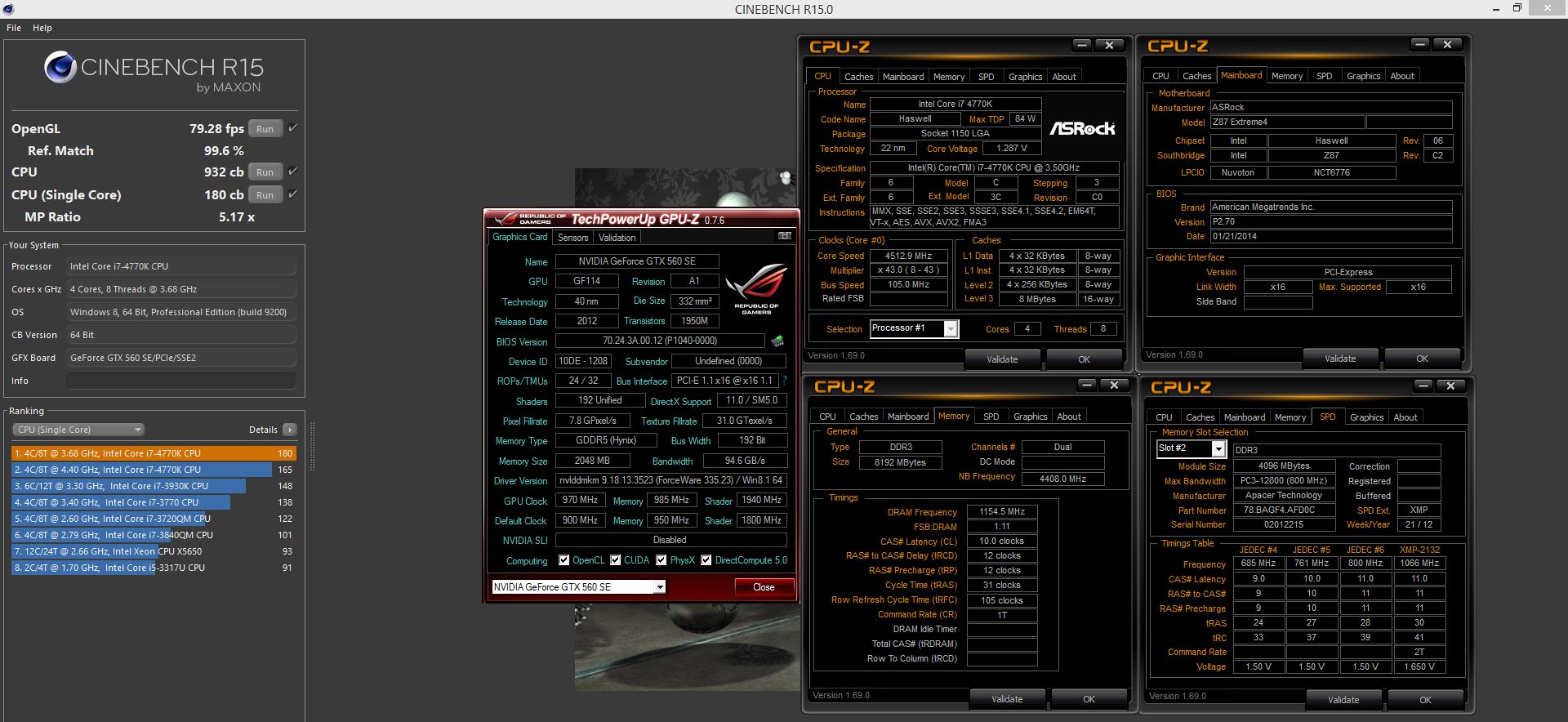Switch to GPU-Z Graphics Card tab
Screen dimensions: 1568x722
click(519, 237)
